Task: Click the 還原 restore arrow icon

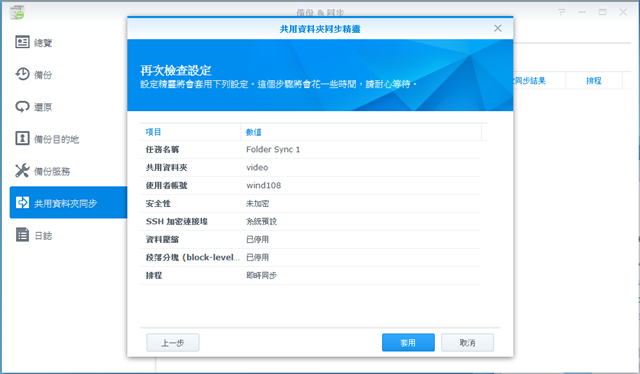Action: [22, 106]
